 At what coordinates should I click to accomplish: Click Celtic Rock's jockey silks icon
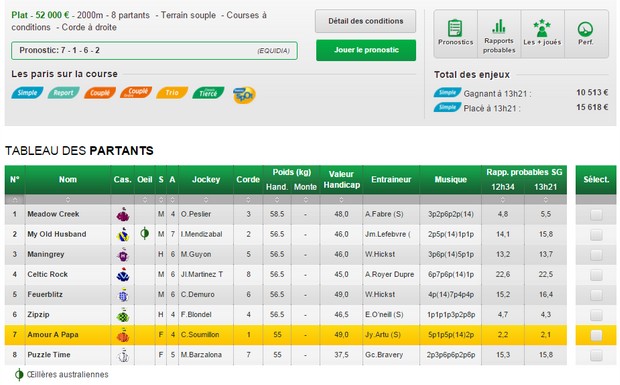point(123,275)
